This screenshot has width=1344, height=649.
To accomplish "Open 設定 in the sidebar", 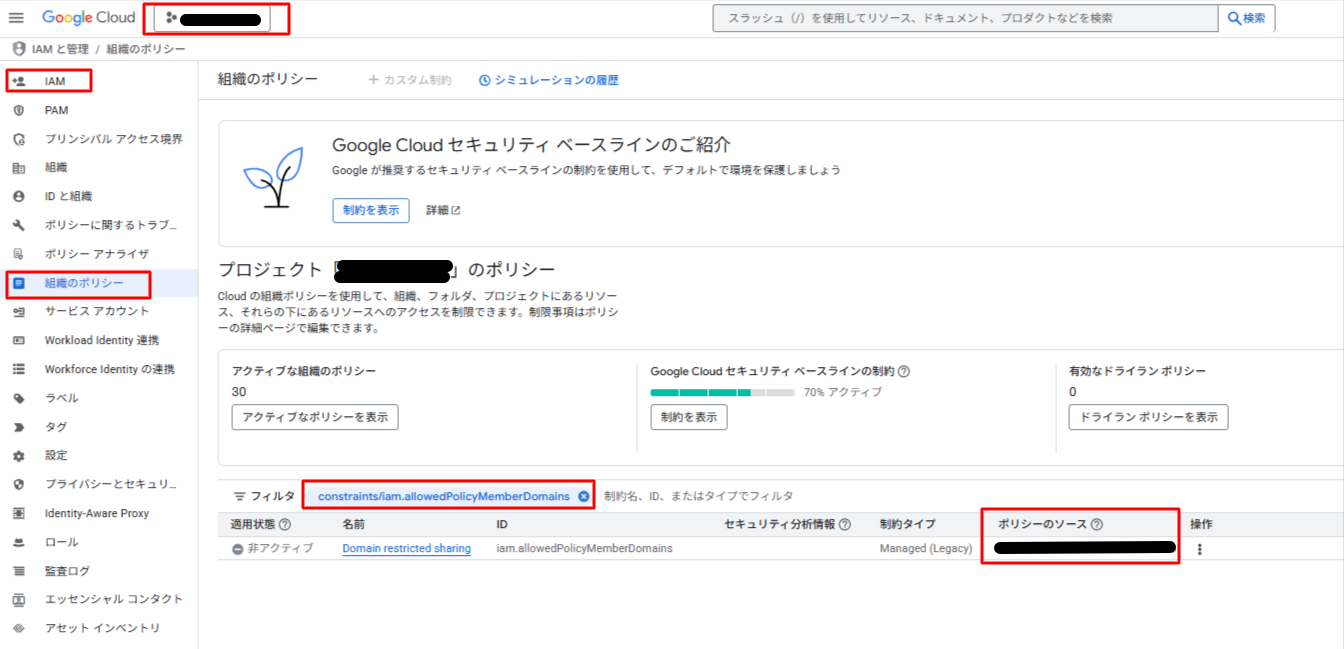I will click(x=56, y=455).
